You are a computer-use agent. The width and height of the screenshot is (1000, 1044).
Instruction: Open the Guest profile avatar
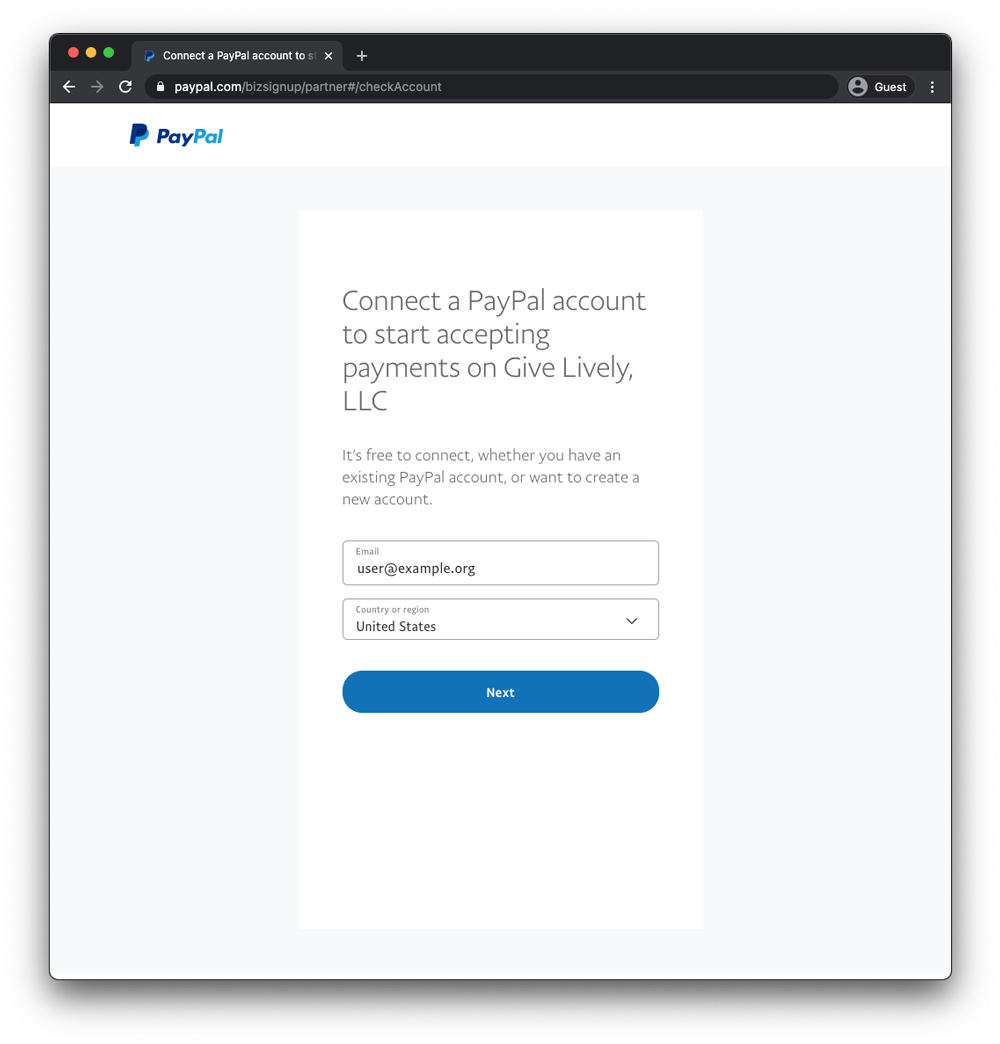858,87
